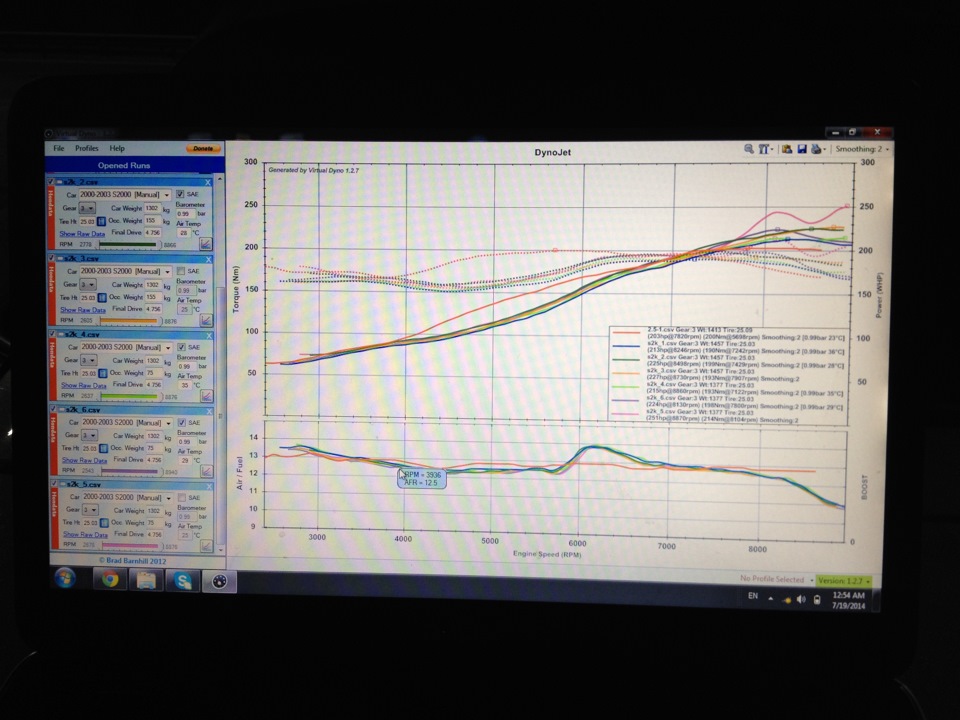Click the Donate button
Screen dimensions: 960x720
203,149
